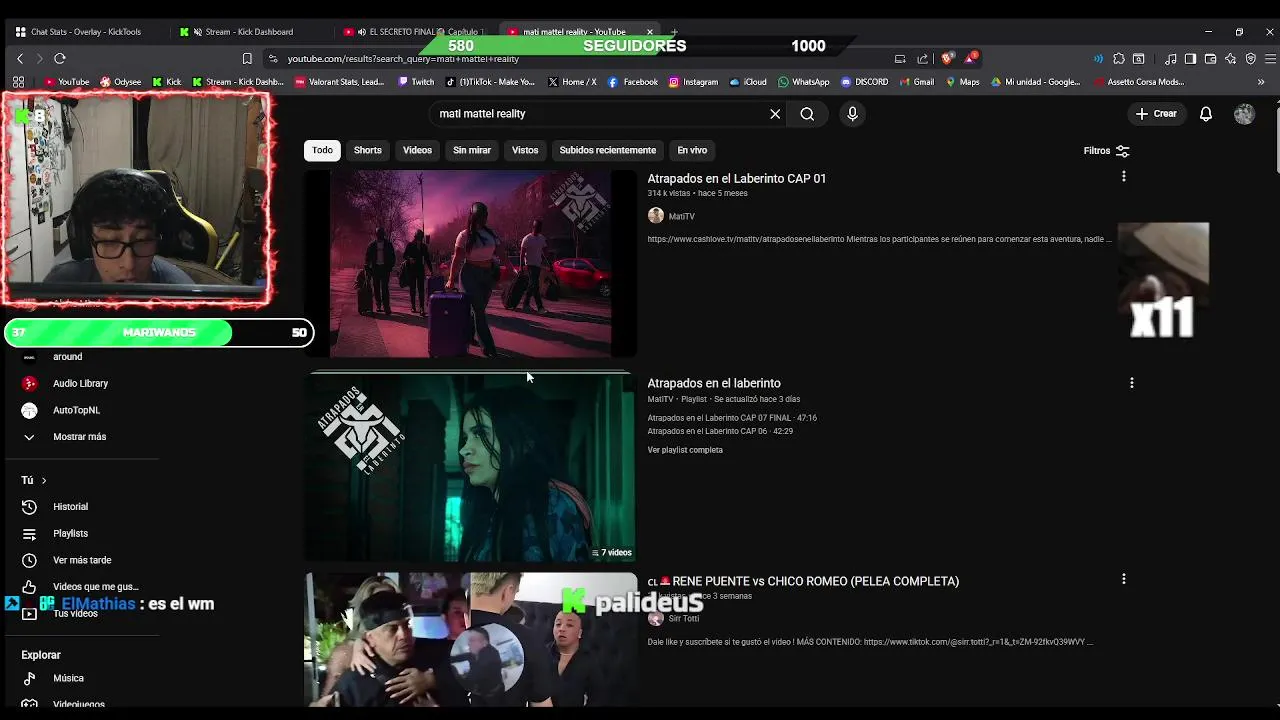This screenshot has height=720, width=1280.
Task: Click the YouTube search magnifier button
Action: coord(807,114)
